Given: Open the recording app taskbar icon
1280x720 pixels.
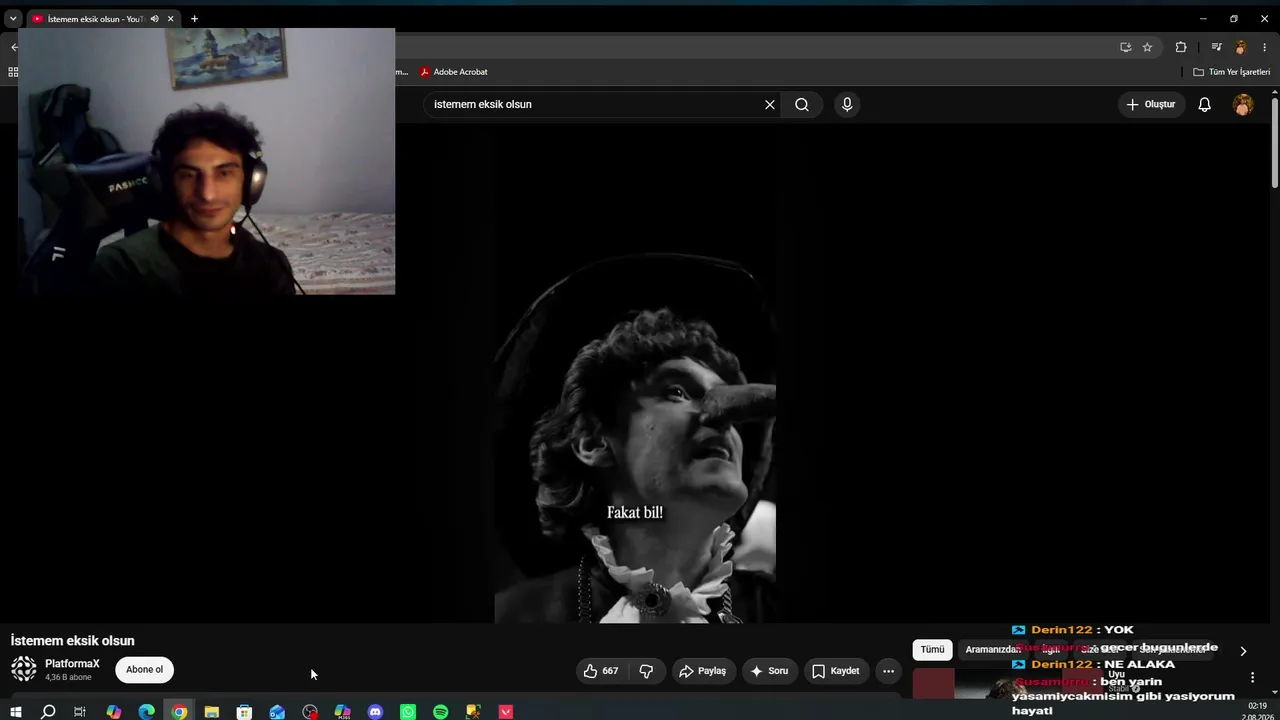Looking at the screenshot, I should [310, 712].
